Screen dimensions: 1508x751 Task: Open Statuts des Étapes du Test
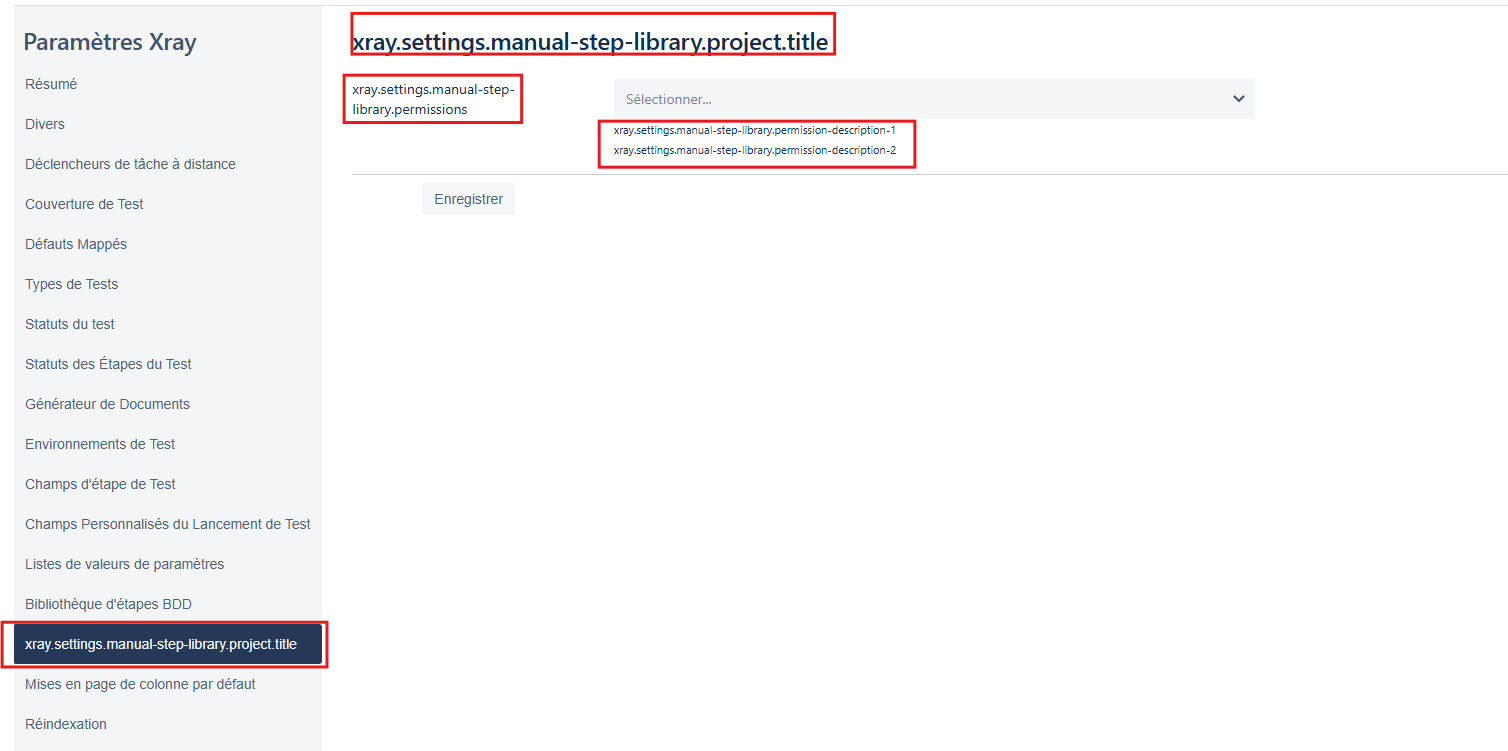(108, 364)
